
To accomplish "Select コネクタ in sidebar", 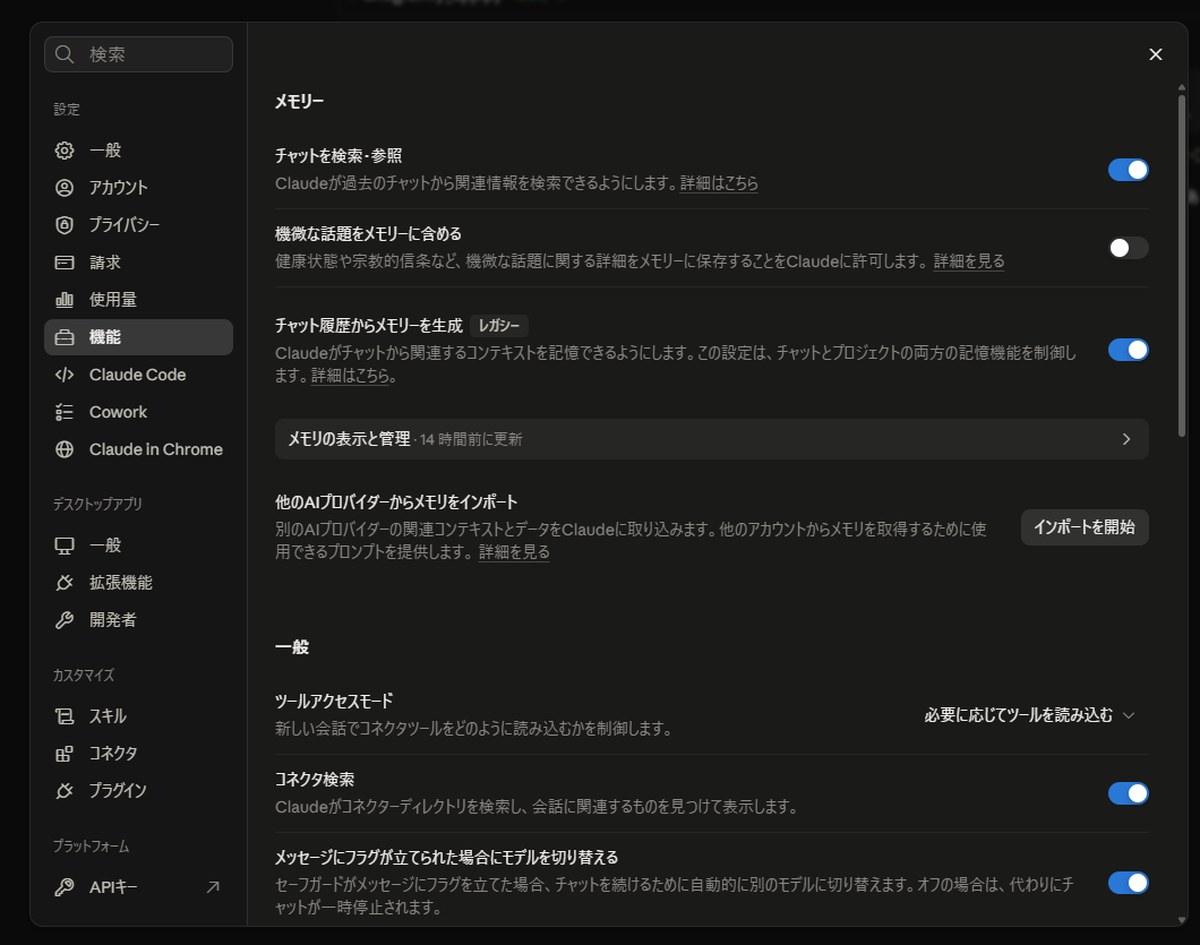I will 139,754.
